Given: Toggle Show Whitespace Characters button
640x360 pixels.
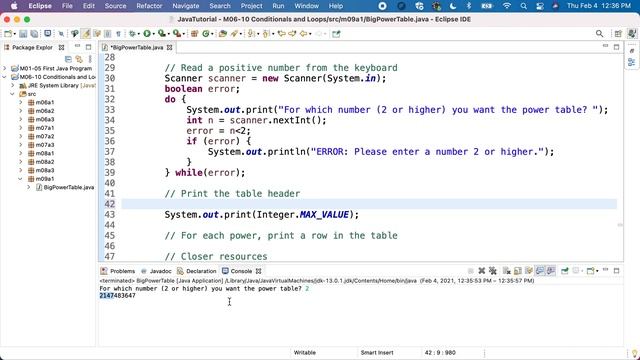Looking at the screenshot, I should coord(118,34).
